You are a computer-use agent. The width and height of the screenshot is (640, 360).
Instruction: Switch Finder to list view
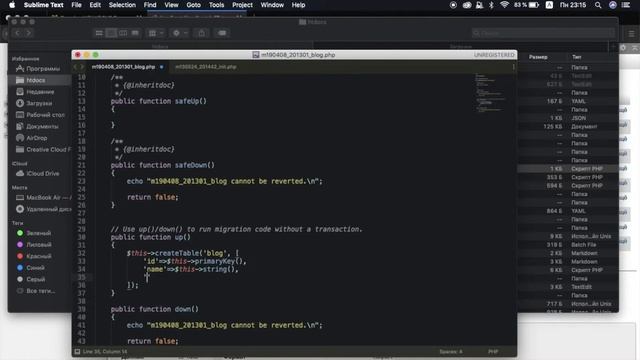(x=111, y=33)
